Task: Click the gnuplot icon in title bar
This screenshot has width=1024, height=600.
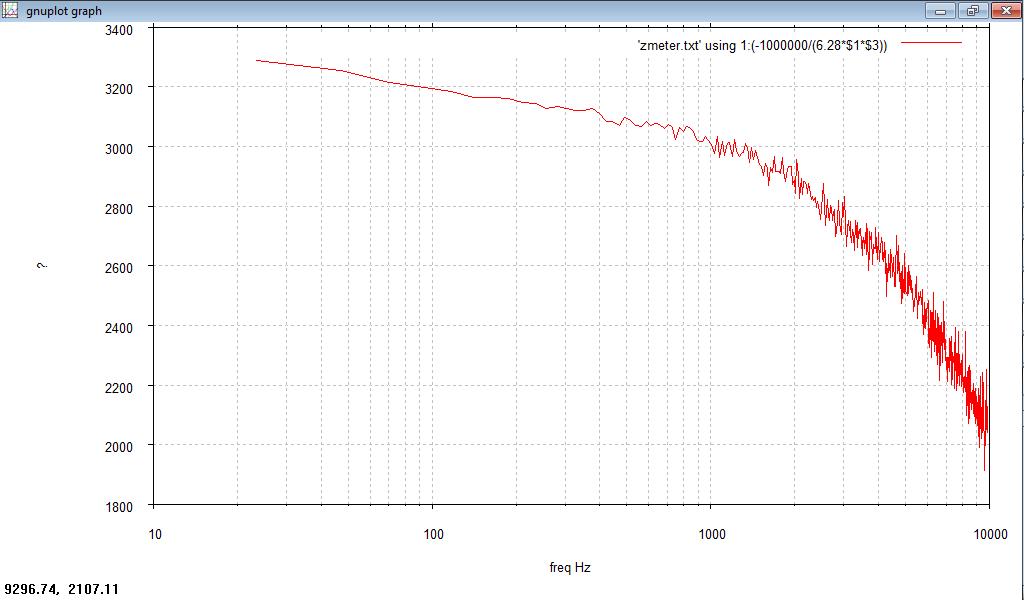Action: point(10,10)
